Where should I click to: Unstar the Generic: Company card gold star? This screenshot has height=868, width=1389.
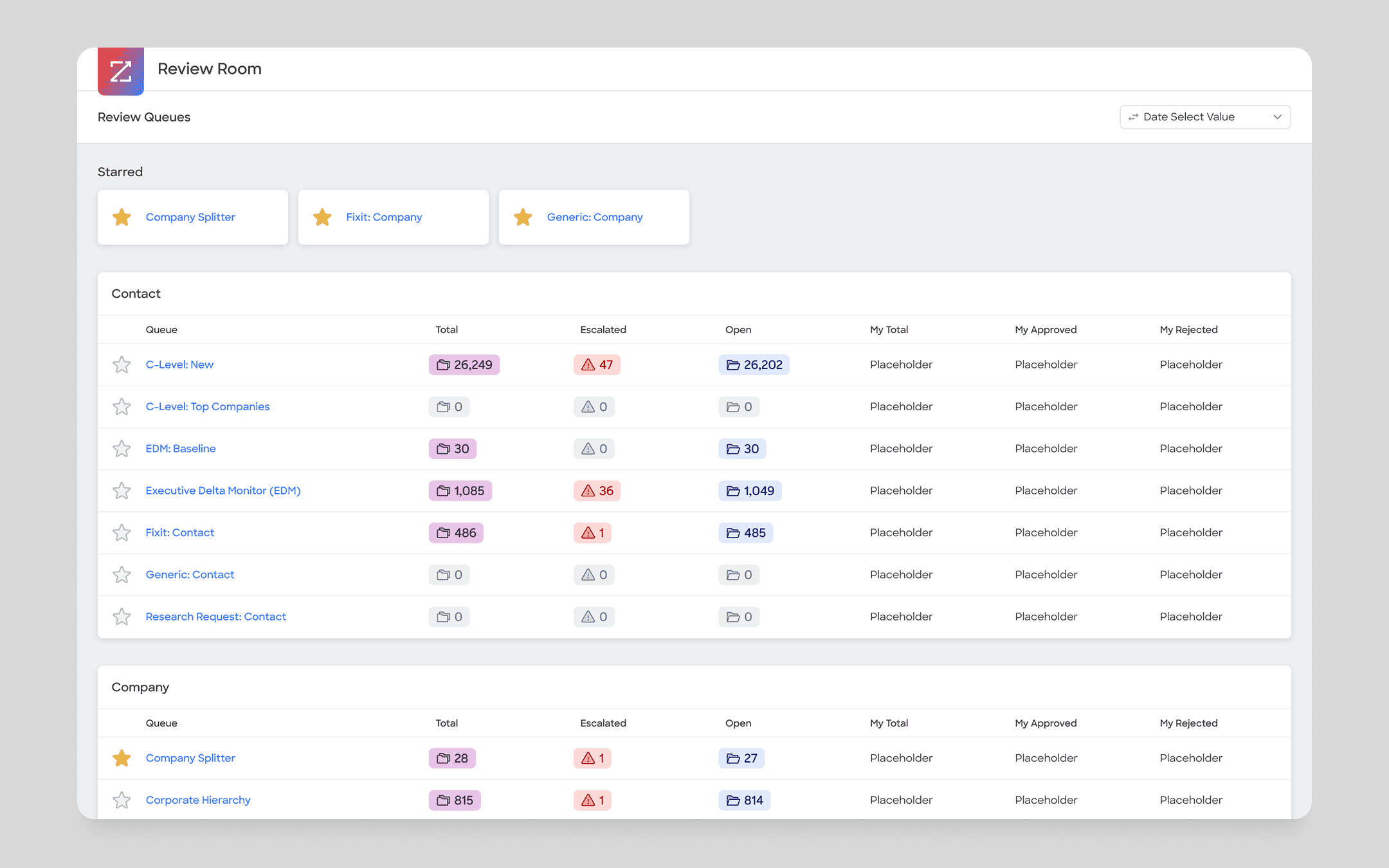click(523, 217)
